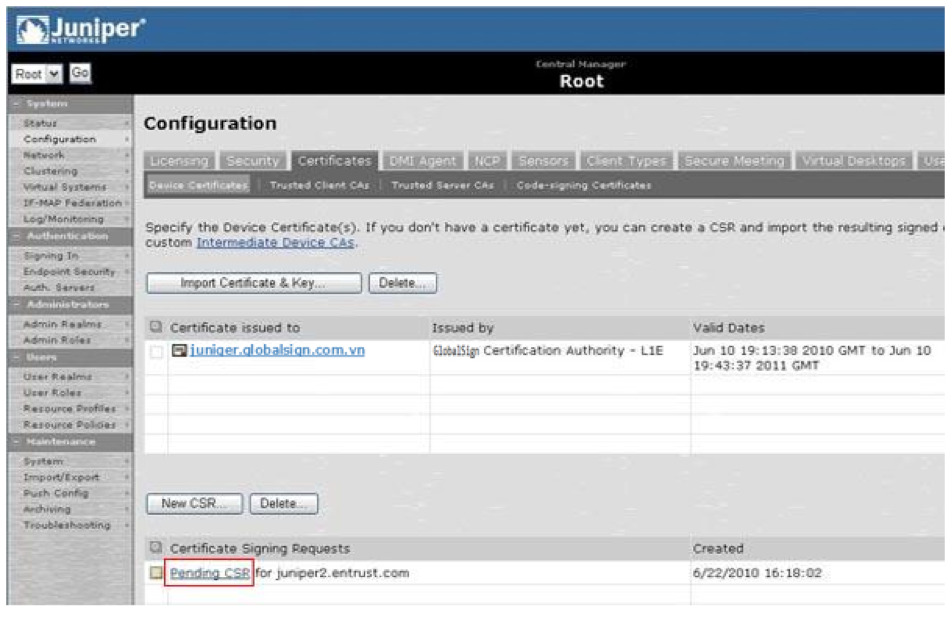
Task: Open the Sensors tab
Action: [x=543, y=161]
